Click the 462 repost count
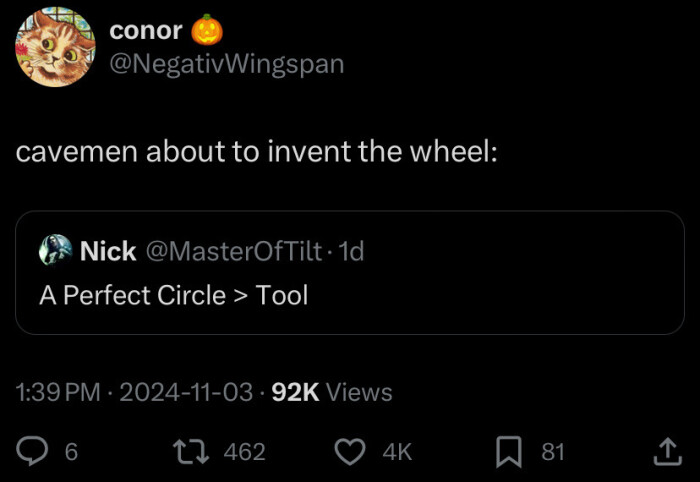Screen dimensions: 700x482 click(x=244, y=452)
